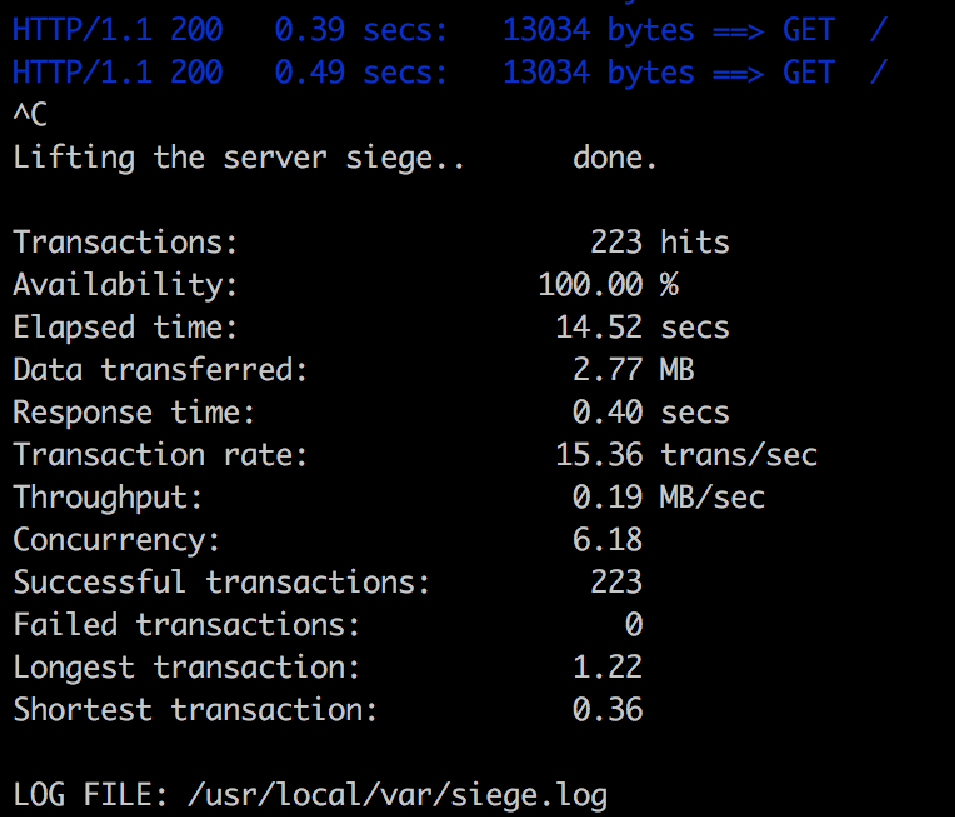Click the word 'done.' in output
Viewport: 955px width, 817px height.
(615, 158)
